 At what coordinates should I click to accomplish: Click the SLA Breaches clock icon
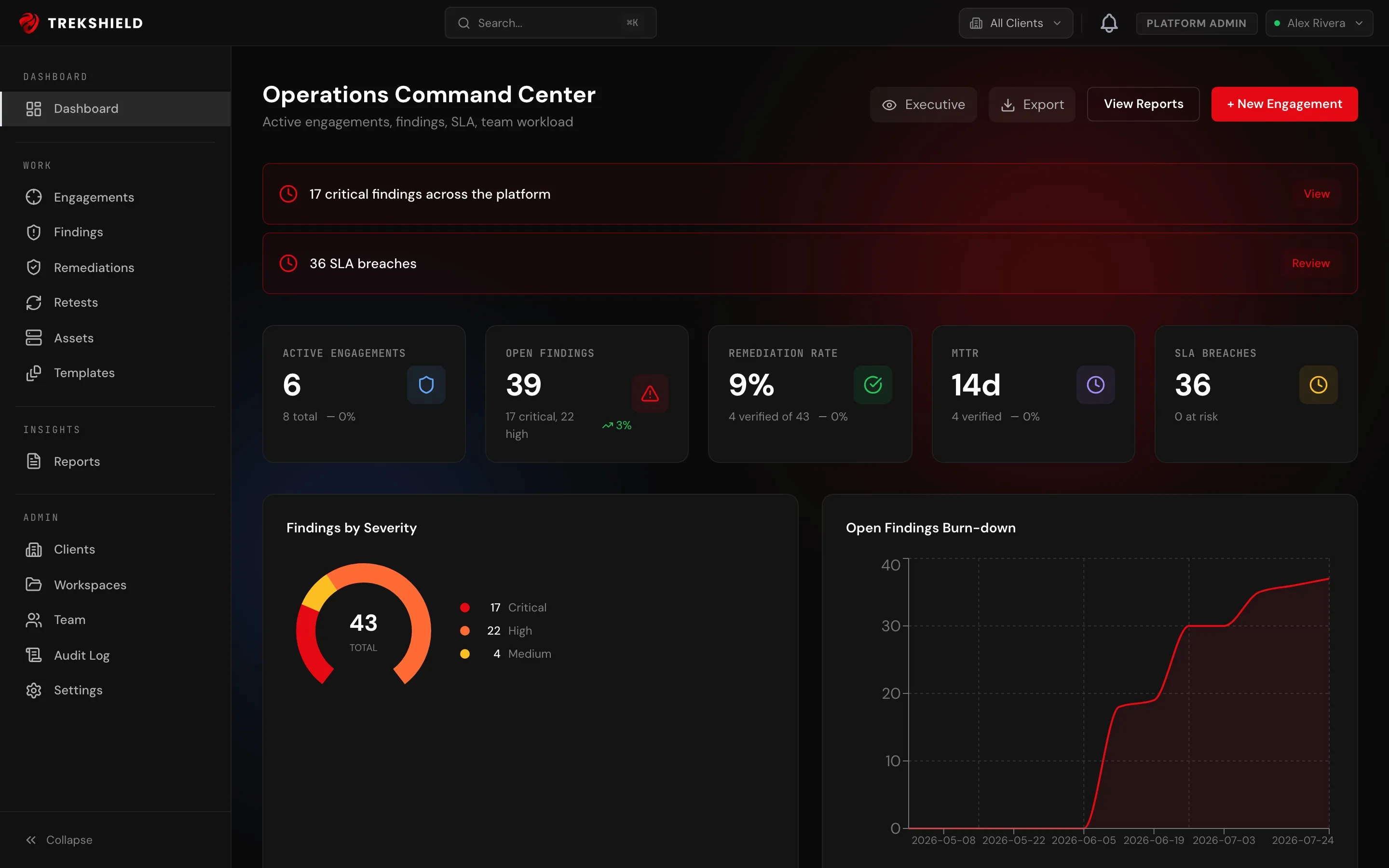coord(1318,385)
